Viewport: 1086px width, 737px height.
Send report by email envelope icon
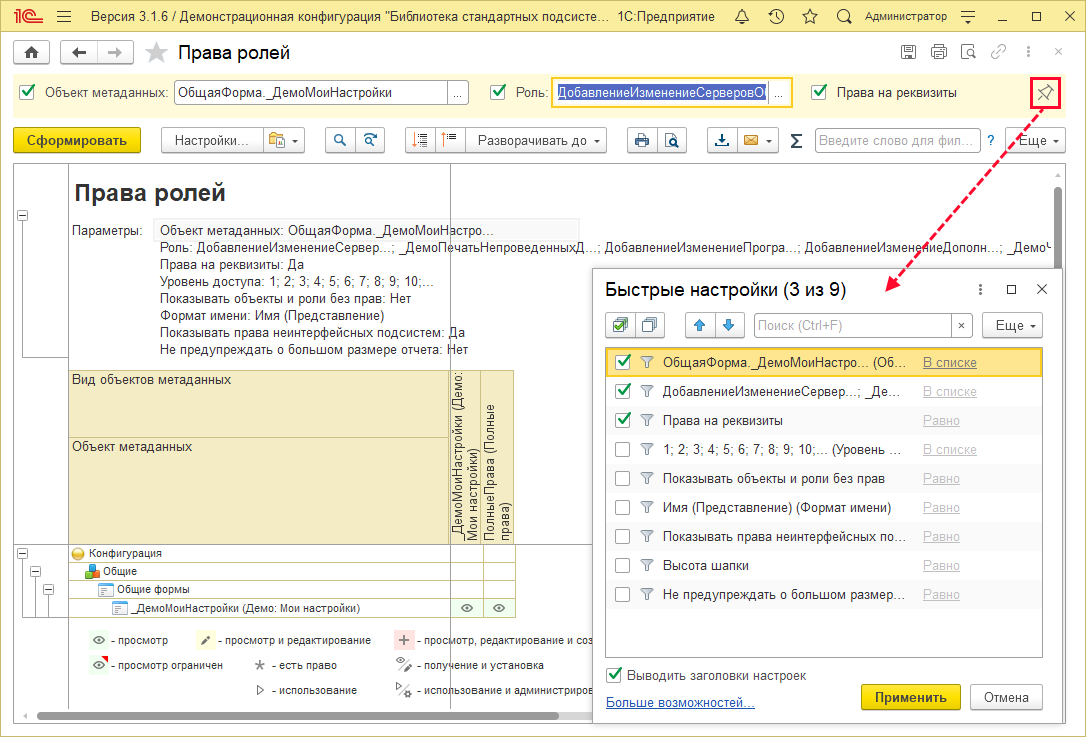[751, 141]
